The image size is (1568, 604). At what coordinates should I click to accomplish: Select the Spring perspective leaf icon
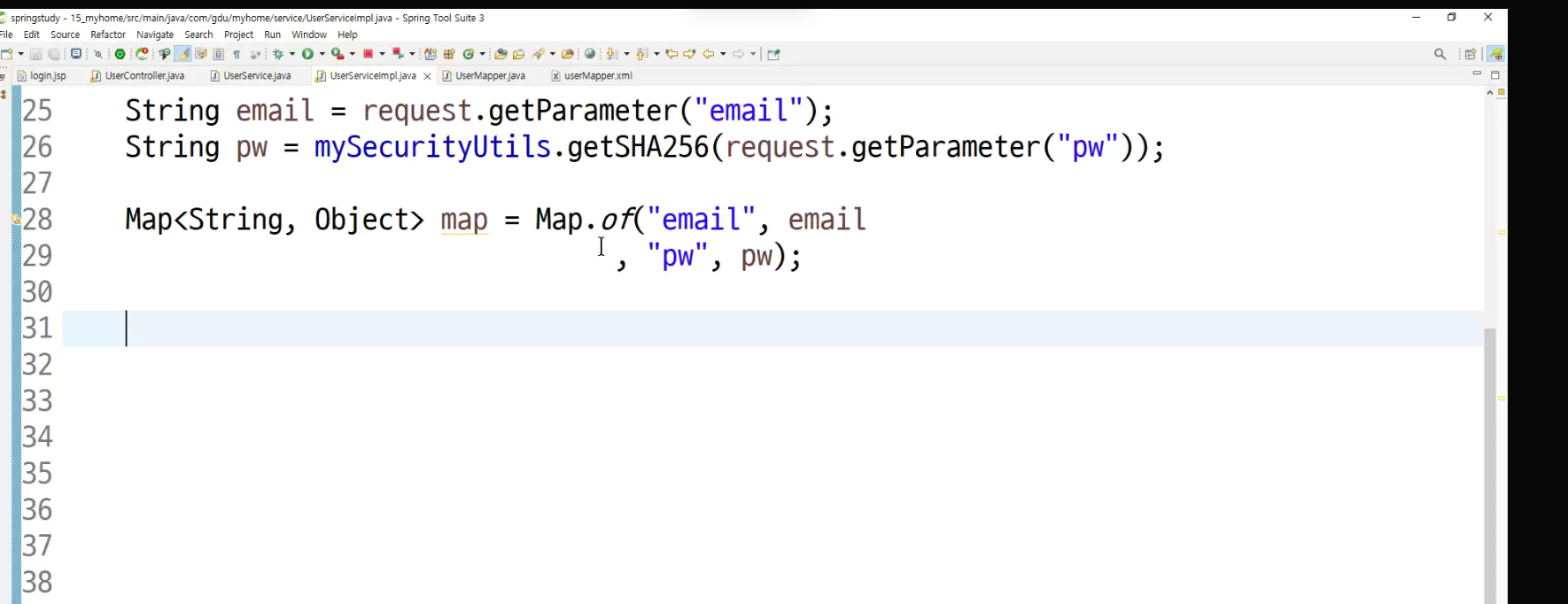1496,54
